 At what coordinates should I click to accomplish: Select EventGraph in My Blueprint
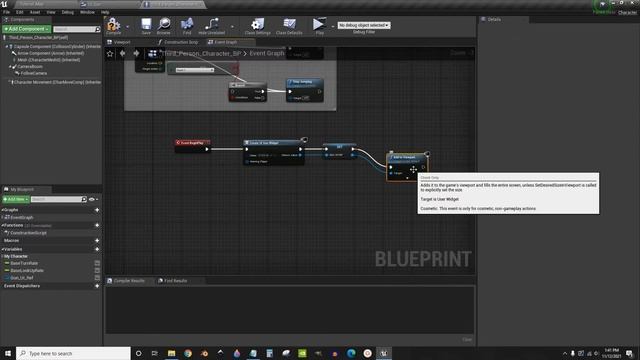click(19, 218)
